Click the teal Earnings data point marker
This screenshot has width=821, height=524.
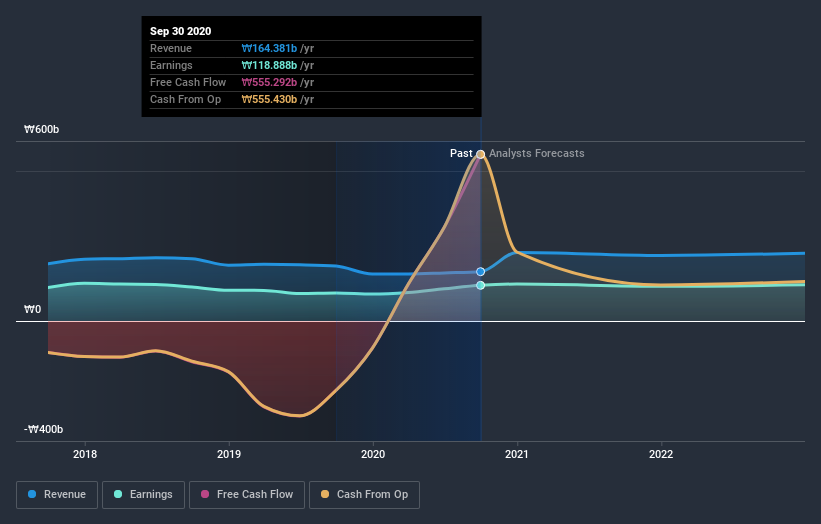481,285
